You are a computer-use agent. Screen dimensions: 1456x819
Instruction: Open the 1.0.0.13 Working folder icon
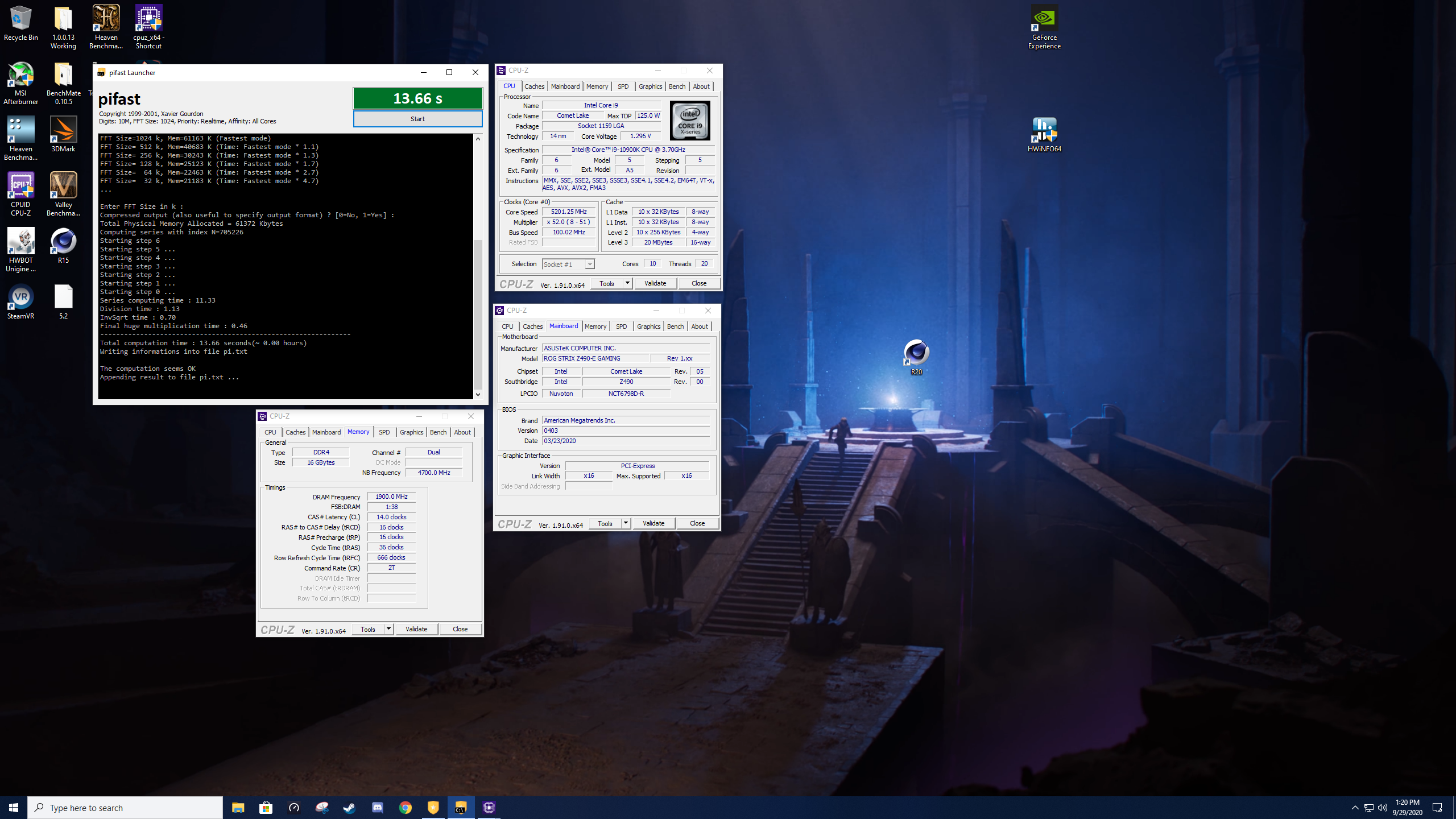[63, 27]
